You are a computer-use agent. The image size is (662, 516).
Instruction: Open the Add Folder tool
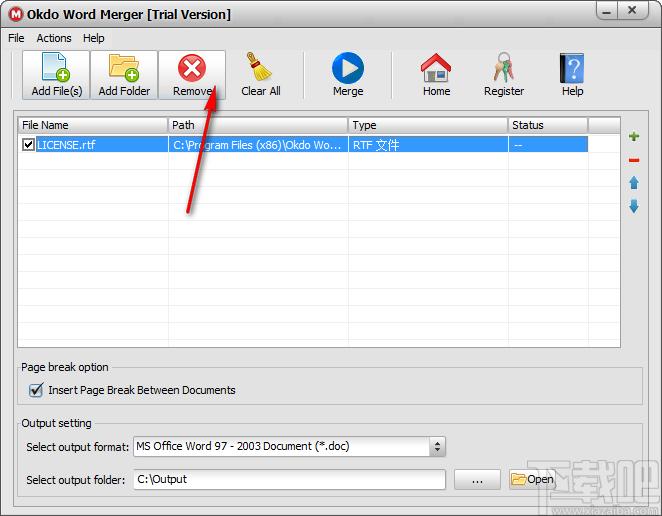click(x=124, y=75)
